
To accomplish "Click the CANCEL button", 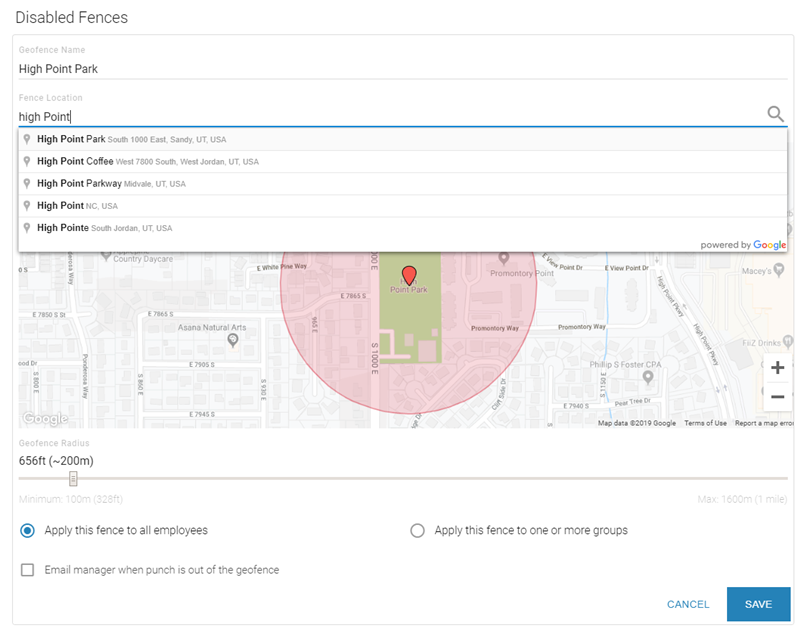I will (687, 604).
